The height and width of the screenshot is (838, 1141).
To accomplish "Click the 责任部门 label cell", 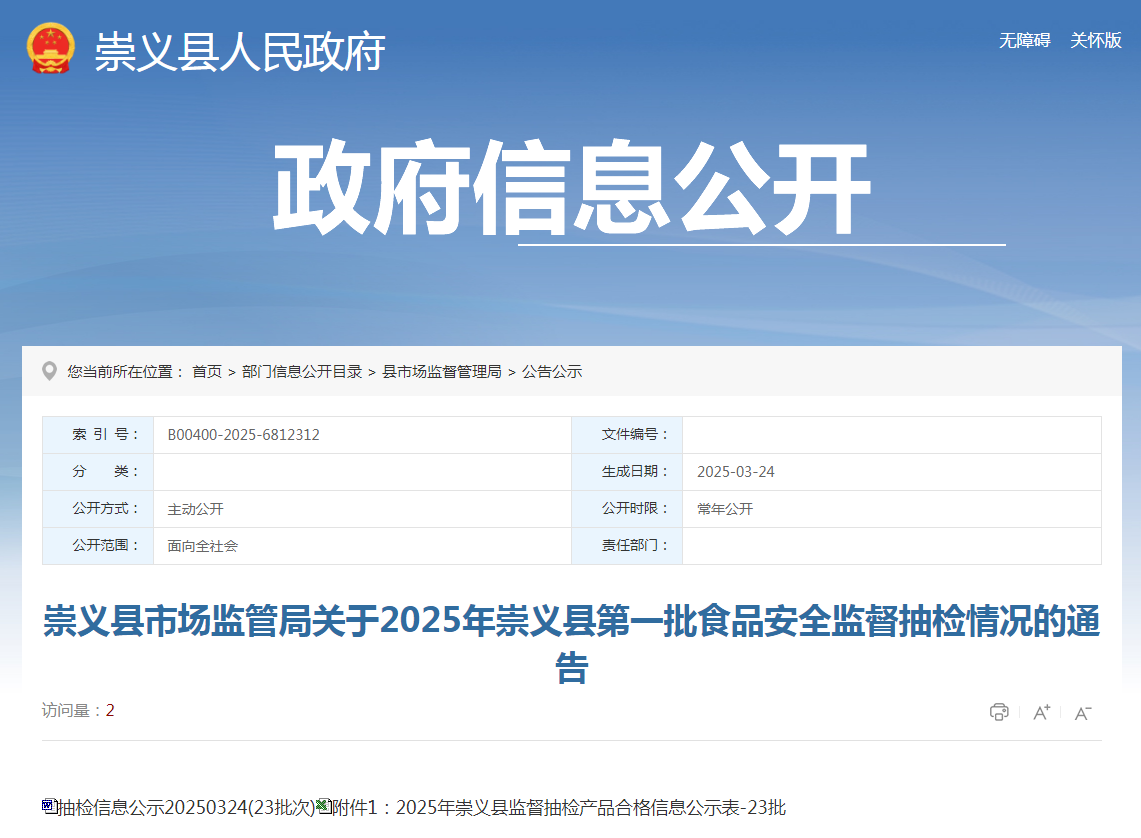I will tap(627, 546).
